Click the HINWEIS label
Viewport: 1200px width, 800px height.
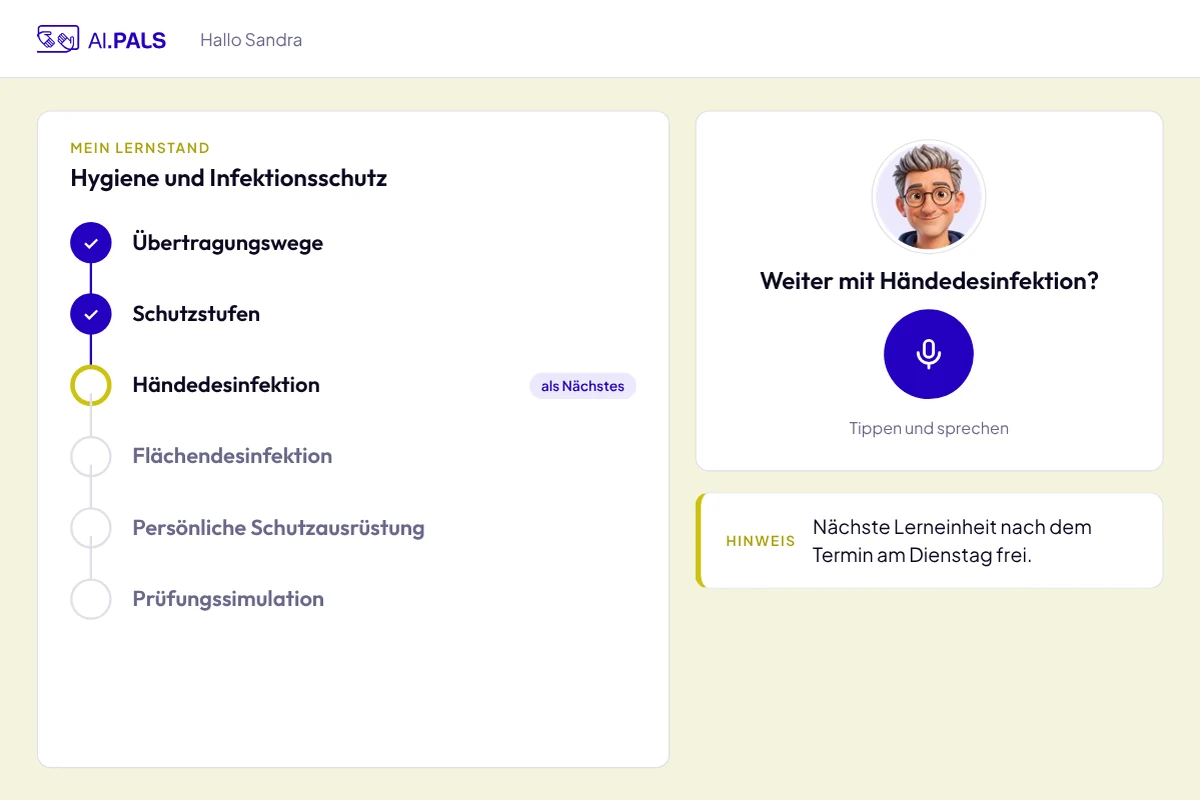pyautogui.click(x=760, y=541)
